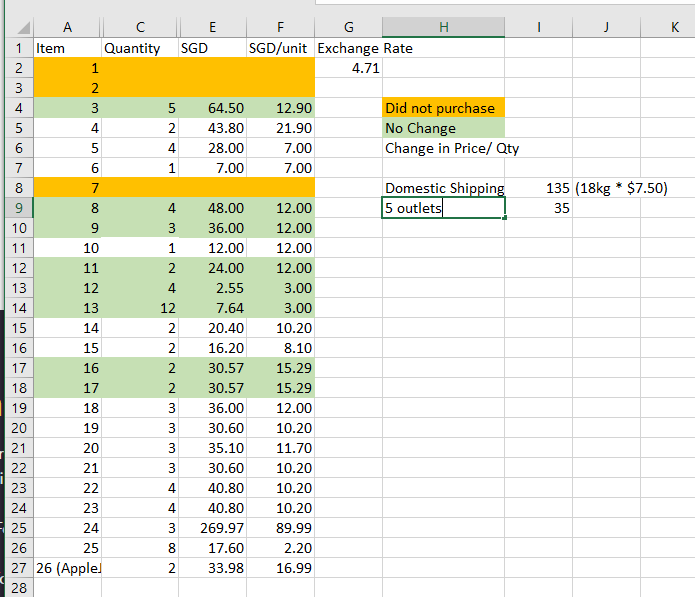Select the row 9 header
This screenshot has height=597, width=695.
[x=16, y=208]
